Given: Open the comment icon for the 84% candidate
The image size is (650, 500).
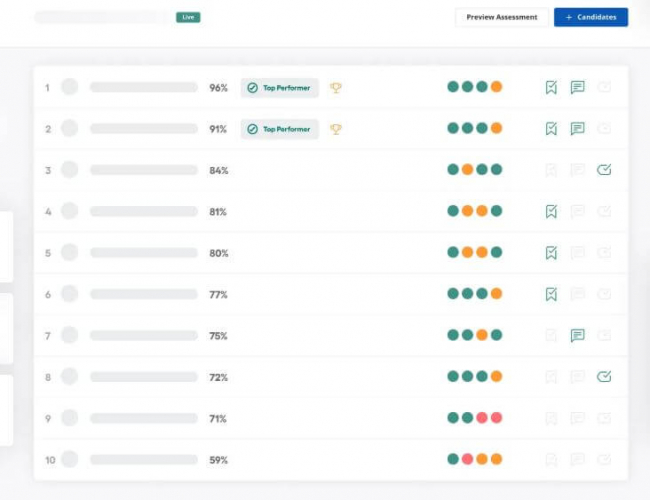Looking at the screenshot, I should (x=577, y=170).
